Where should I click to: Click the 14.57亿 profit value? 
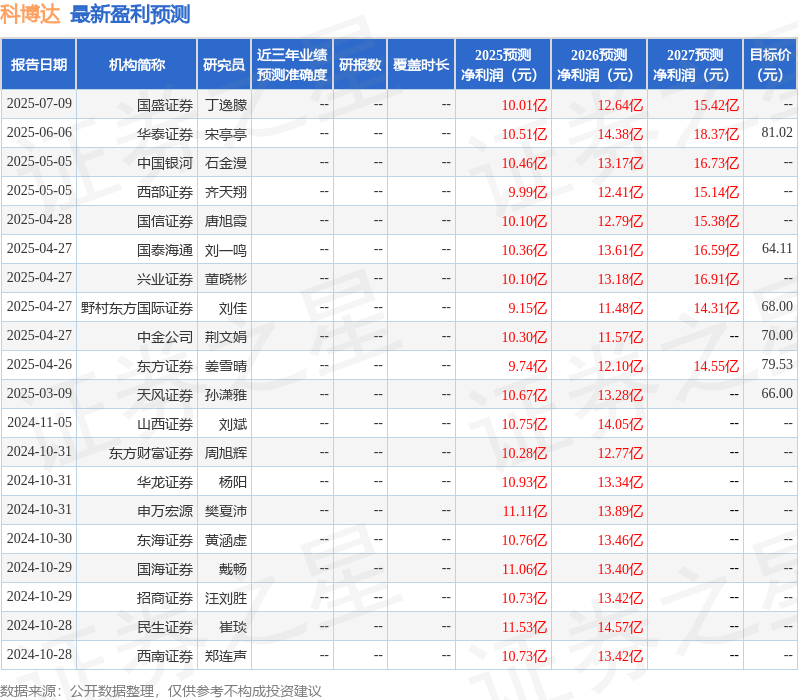click(x=620, y=627)
